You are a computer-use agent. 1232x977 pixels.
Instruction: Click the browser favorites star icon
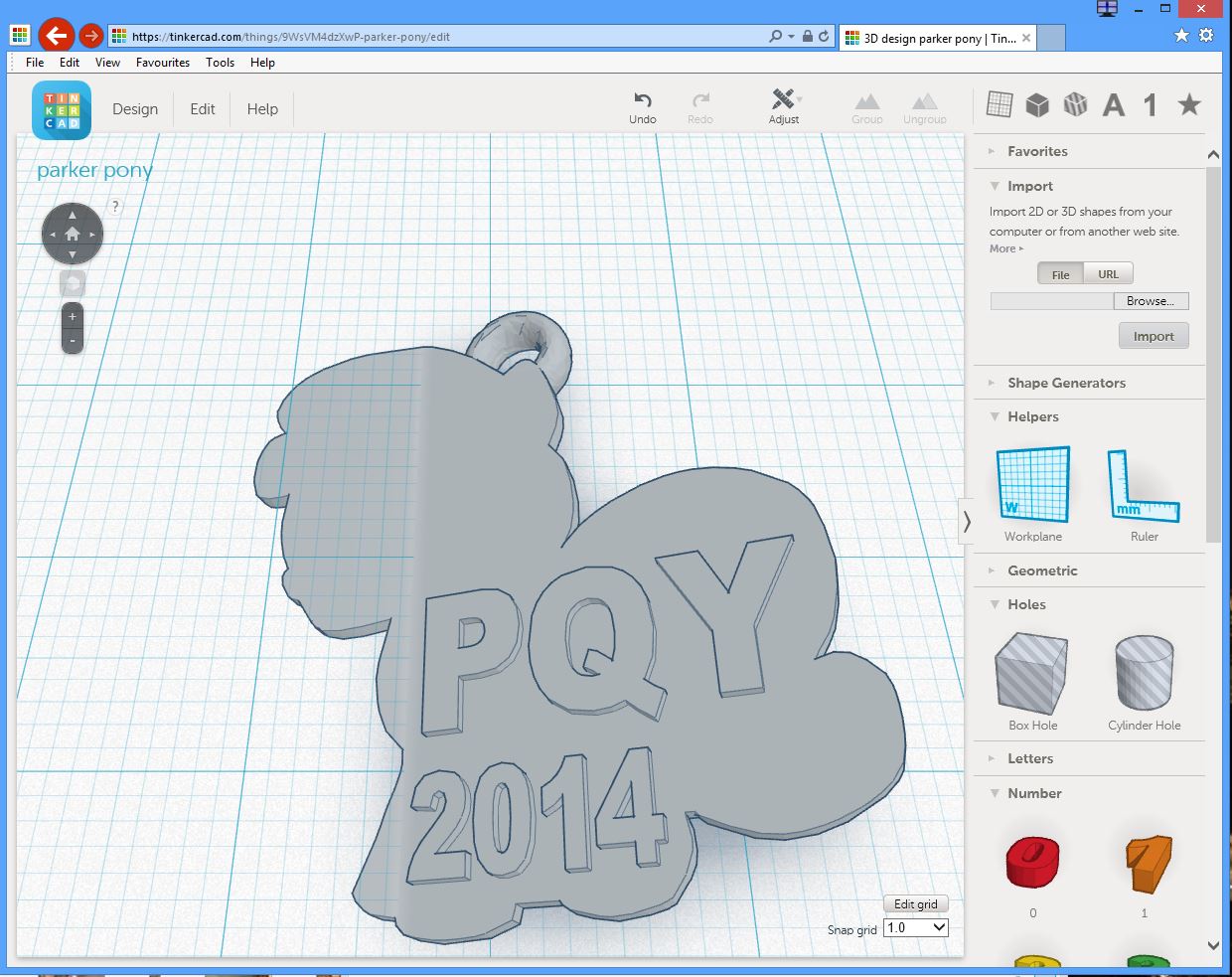(x=1181, y=35)
